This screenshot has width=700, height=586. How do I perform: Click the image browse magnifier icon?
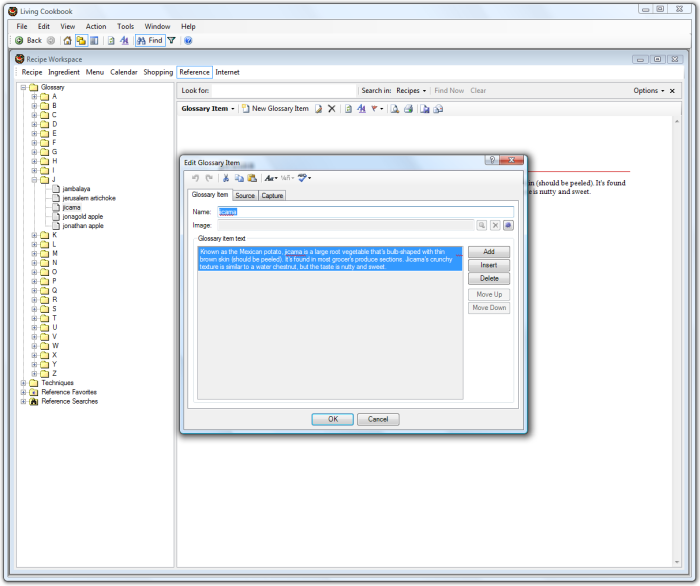pyautogui.click(x=482, y=225)
